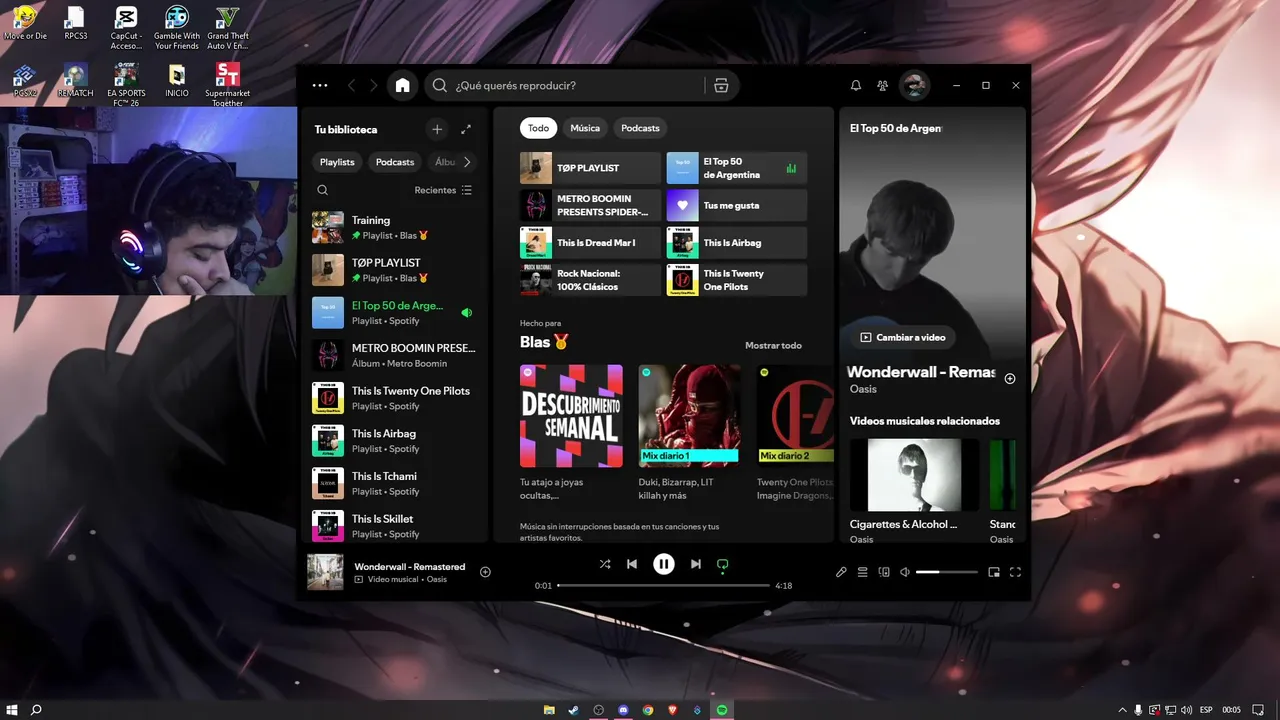Open the Friend Activity icon
Image resolution: width=1280 pixels, height=720 pixels.
[x=882, y=86]
